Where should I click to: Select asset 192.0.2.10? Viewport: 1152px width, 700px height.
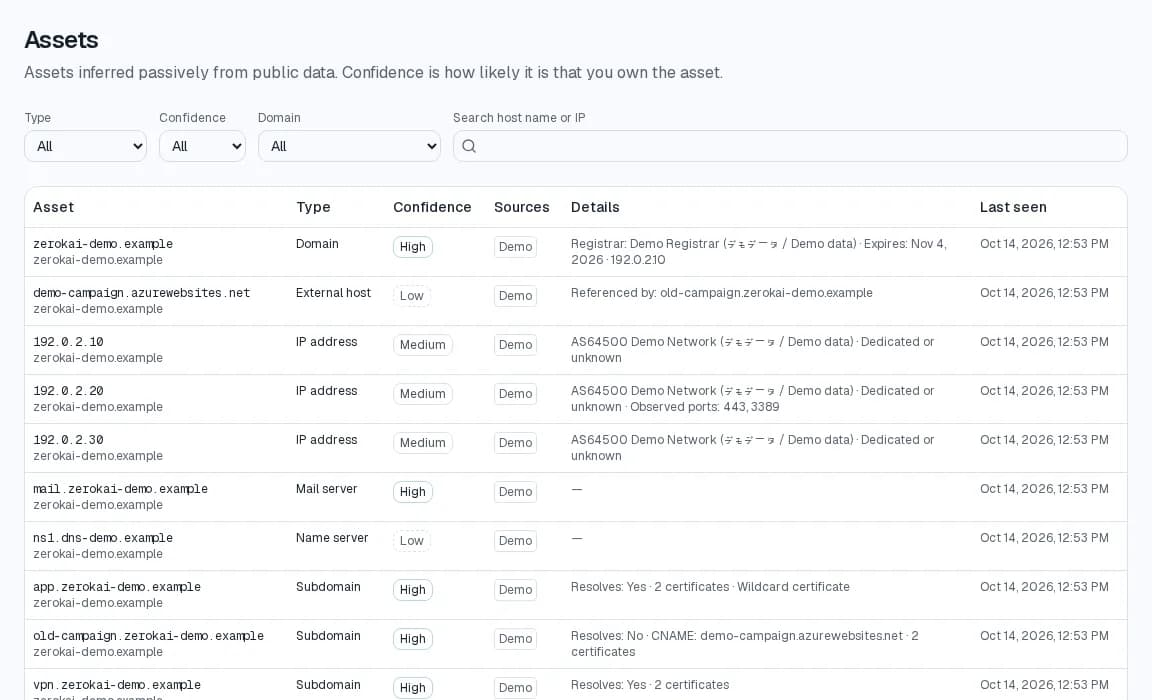pos(68,342)
